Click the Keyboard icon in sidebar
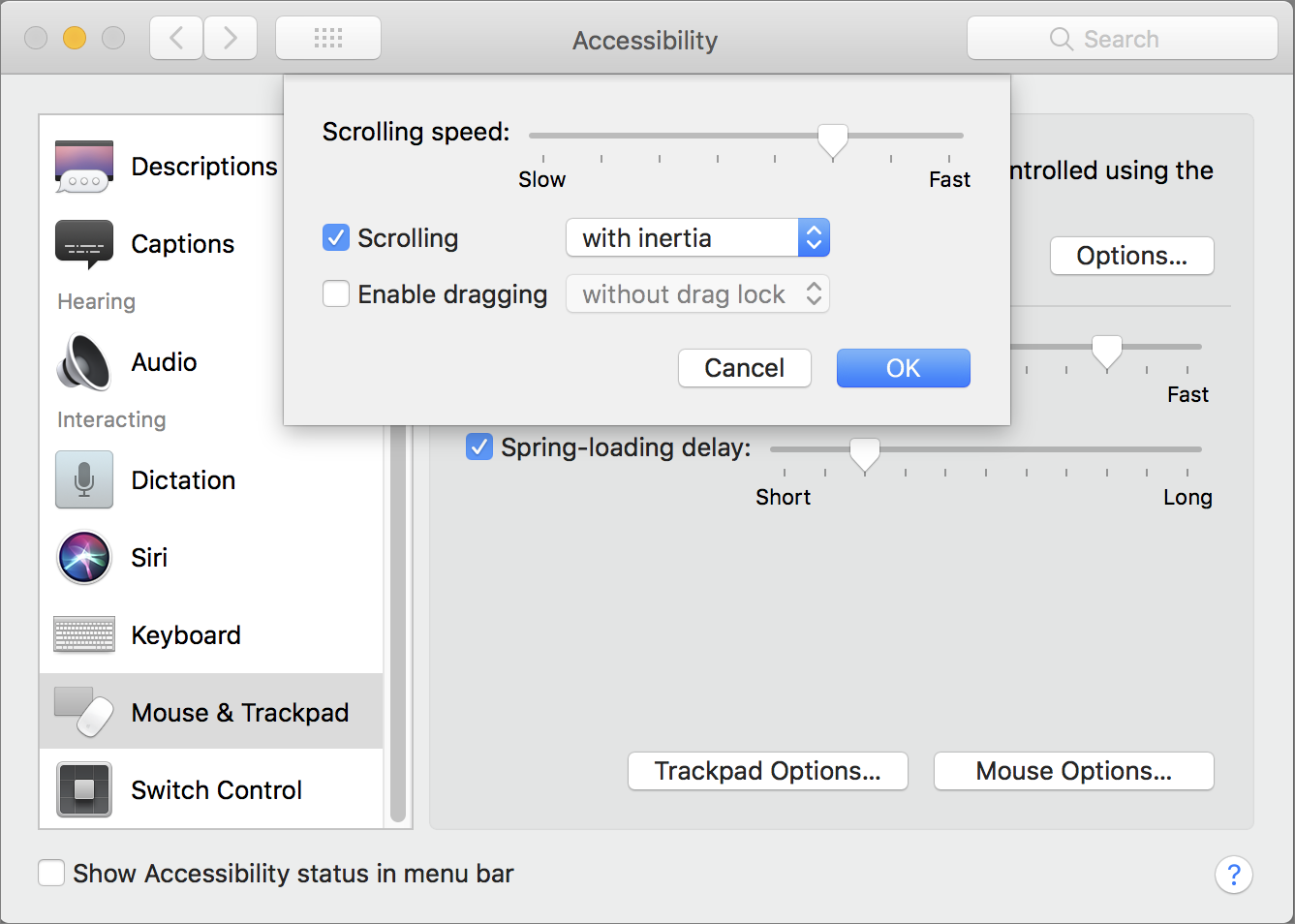 [x=84, y=635]
